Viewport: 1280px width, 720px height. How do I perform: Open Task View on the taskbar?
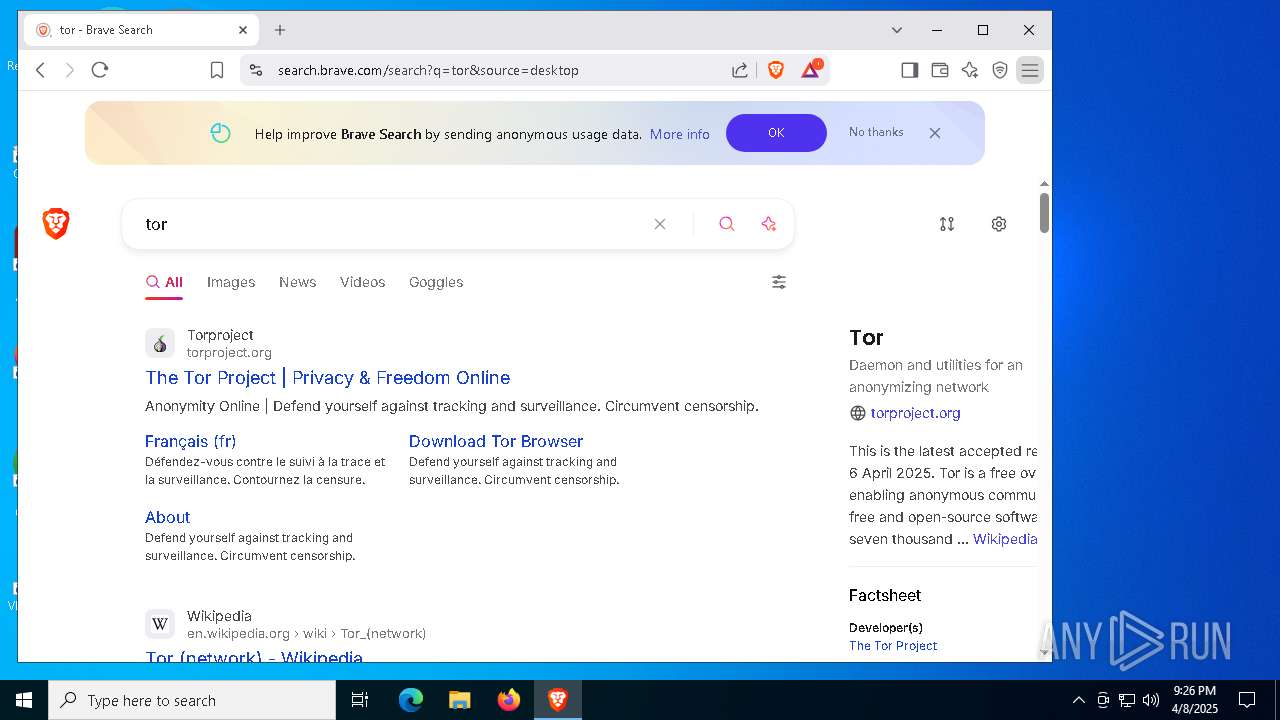tap(360, 700)
